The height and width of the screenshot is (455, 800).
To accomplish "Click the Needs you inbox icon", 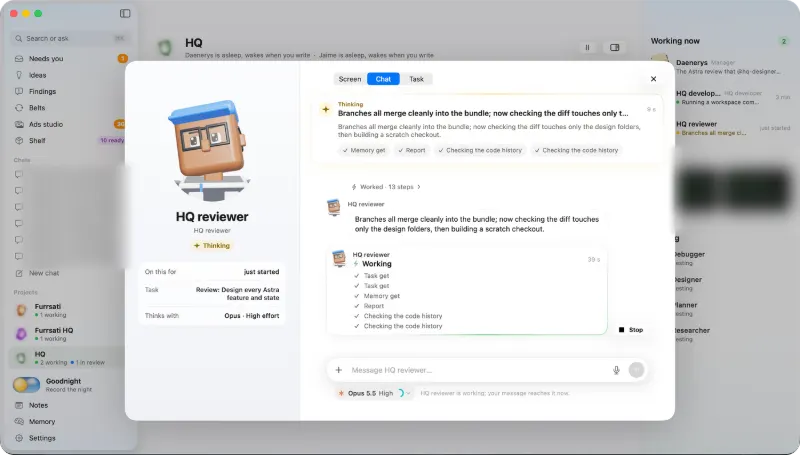I will (x=19, y=59).
